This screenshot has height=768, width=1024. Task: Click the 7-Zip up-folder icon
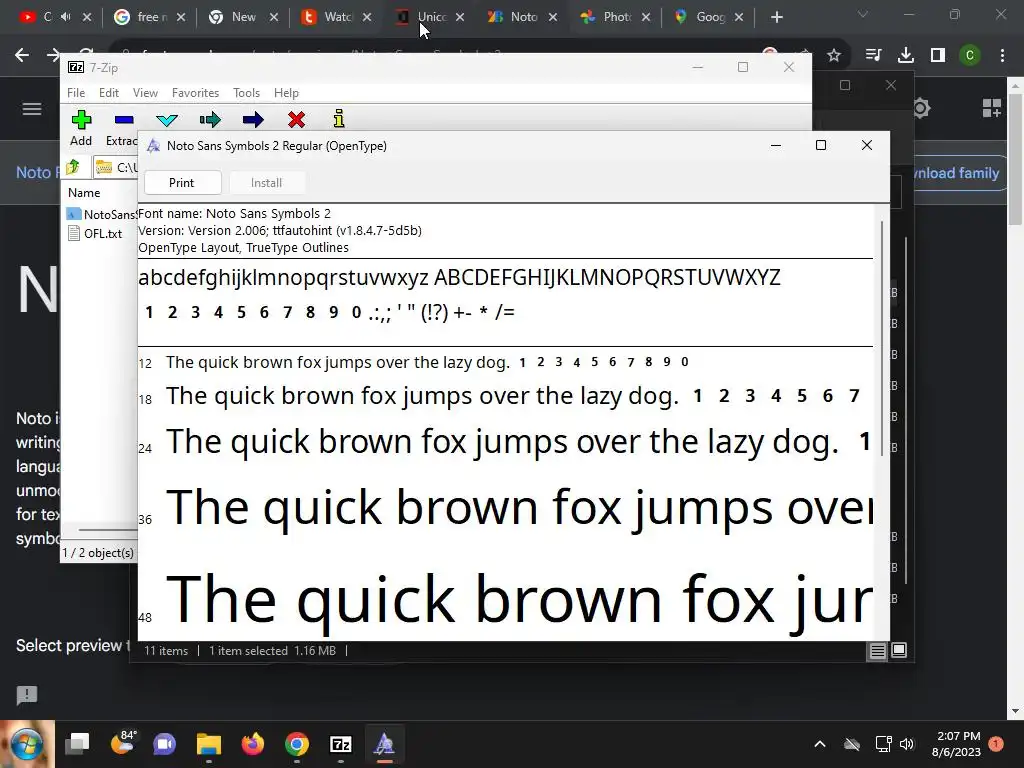(x=73, y=167)
